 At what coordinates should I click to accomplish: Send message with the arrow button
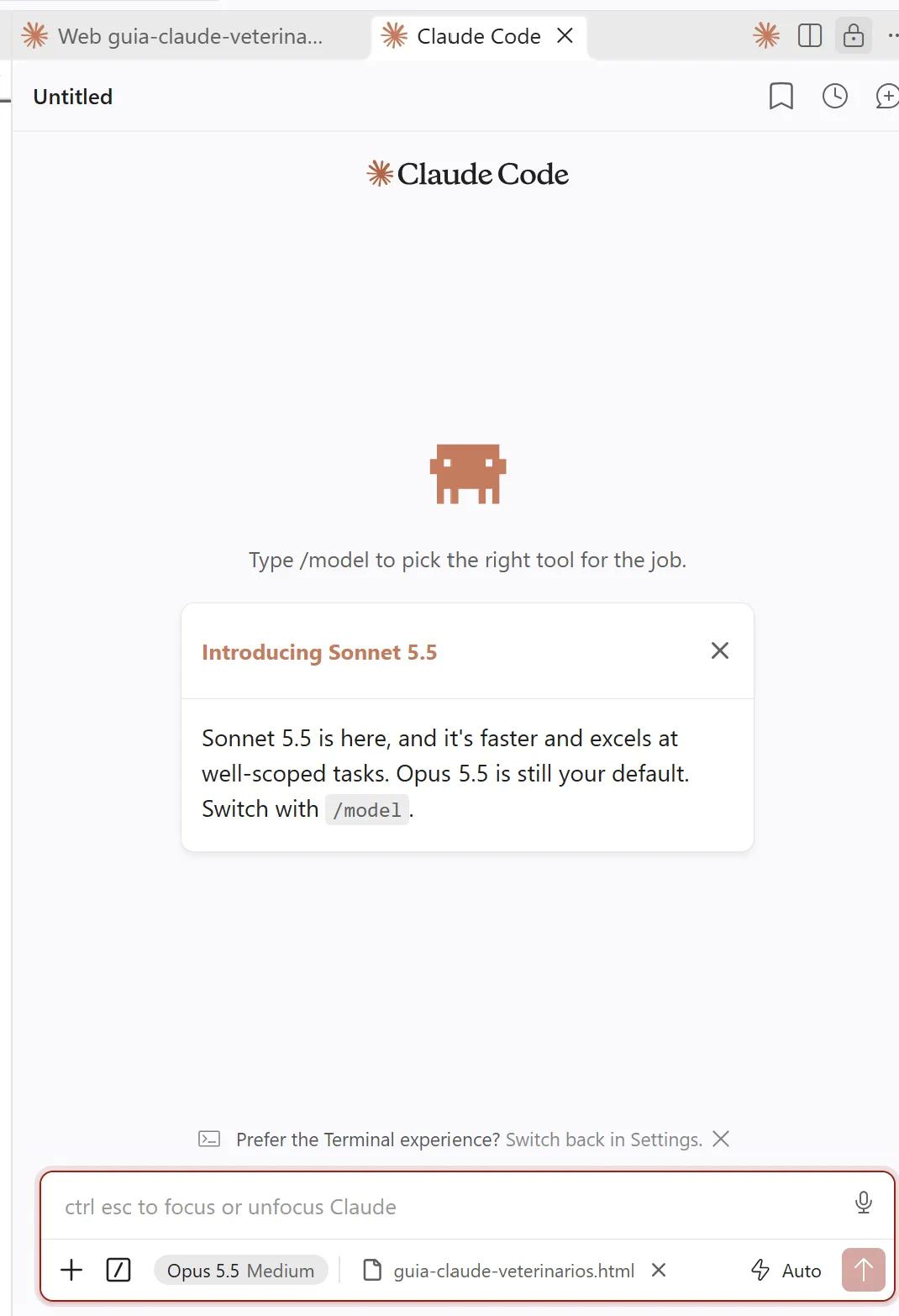click(863, 1270)
